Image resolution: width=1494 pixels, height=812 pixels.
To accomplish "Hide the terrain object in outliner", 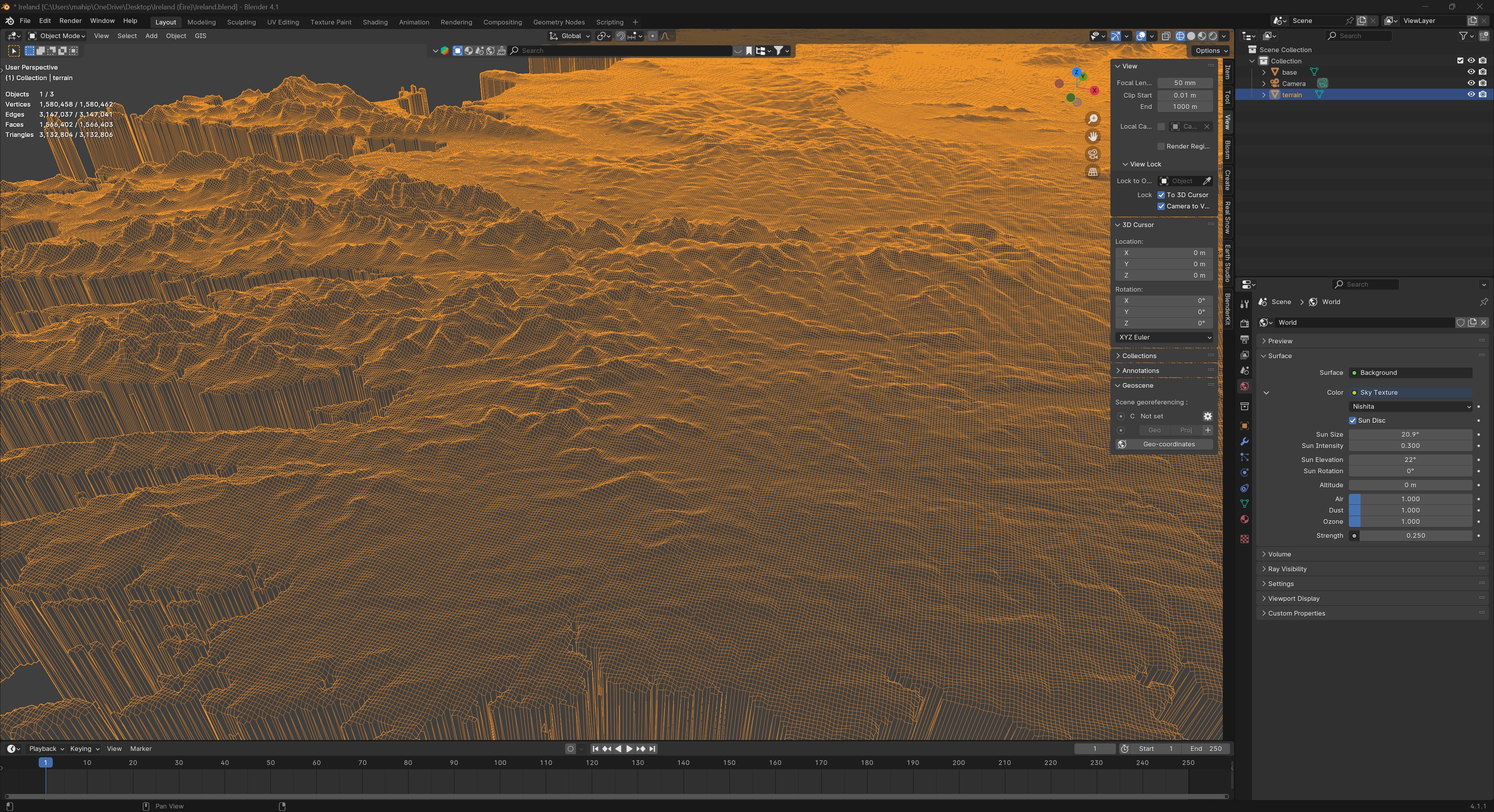I will coord(1471,94).
